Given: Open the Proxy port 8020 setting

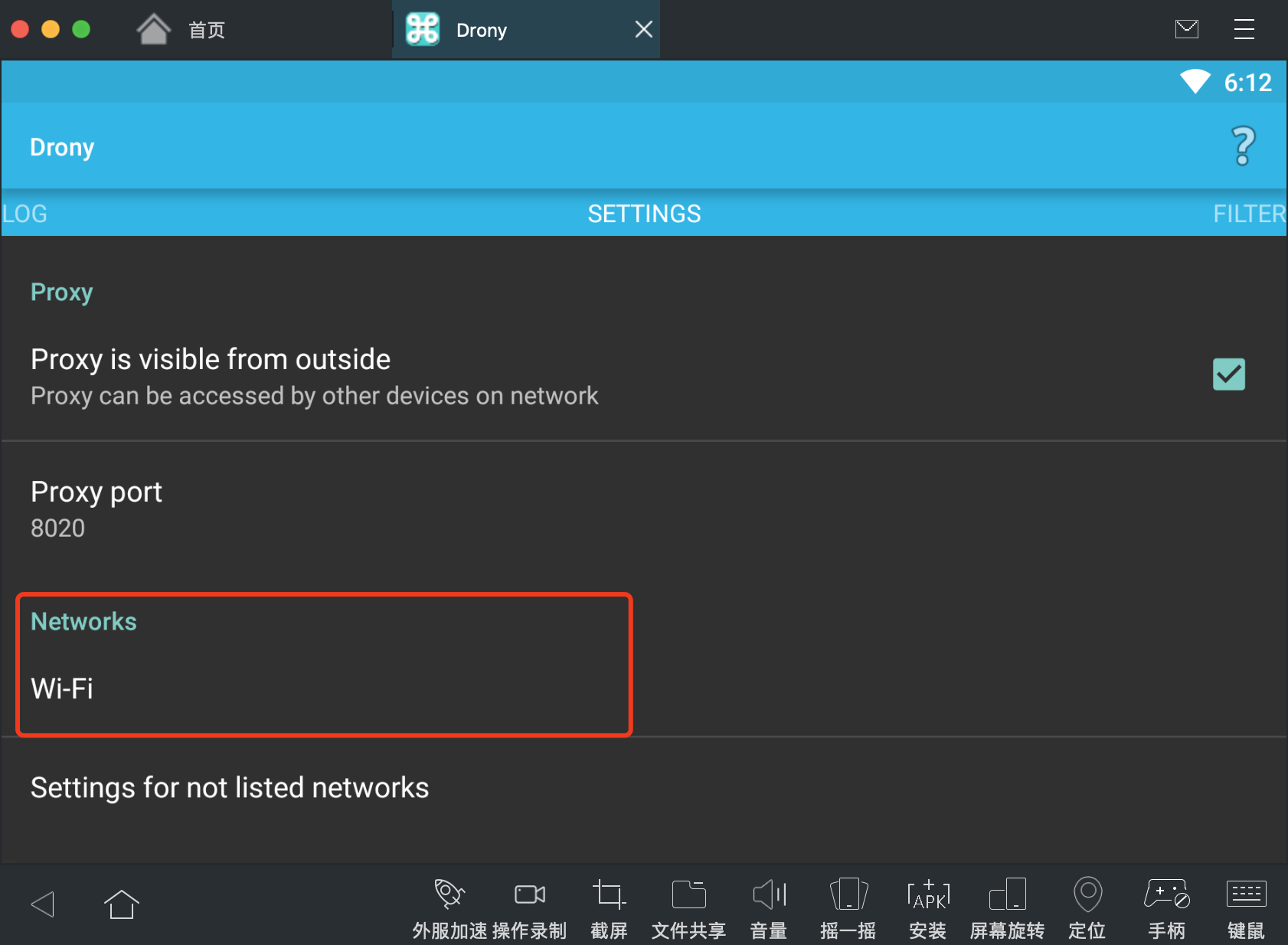Looking at the screenshot, I should 644,509.
